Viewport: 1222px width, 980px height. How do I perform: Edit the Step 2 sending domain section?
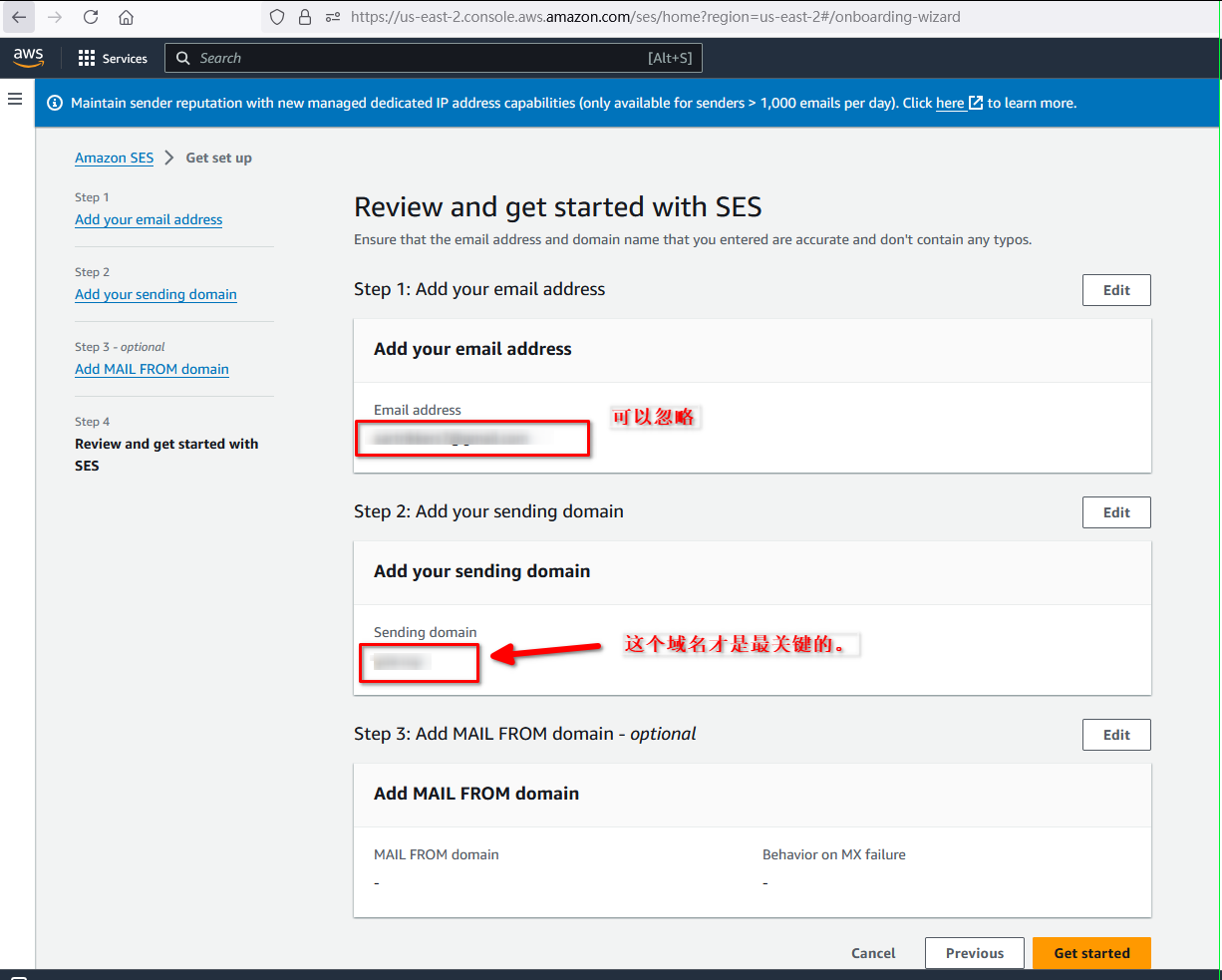pos(1116,512)
